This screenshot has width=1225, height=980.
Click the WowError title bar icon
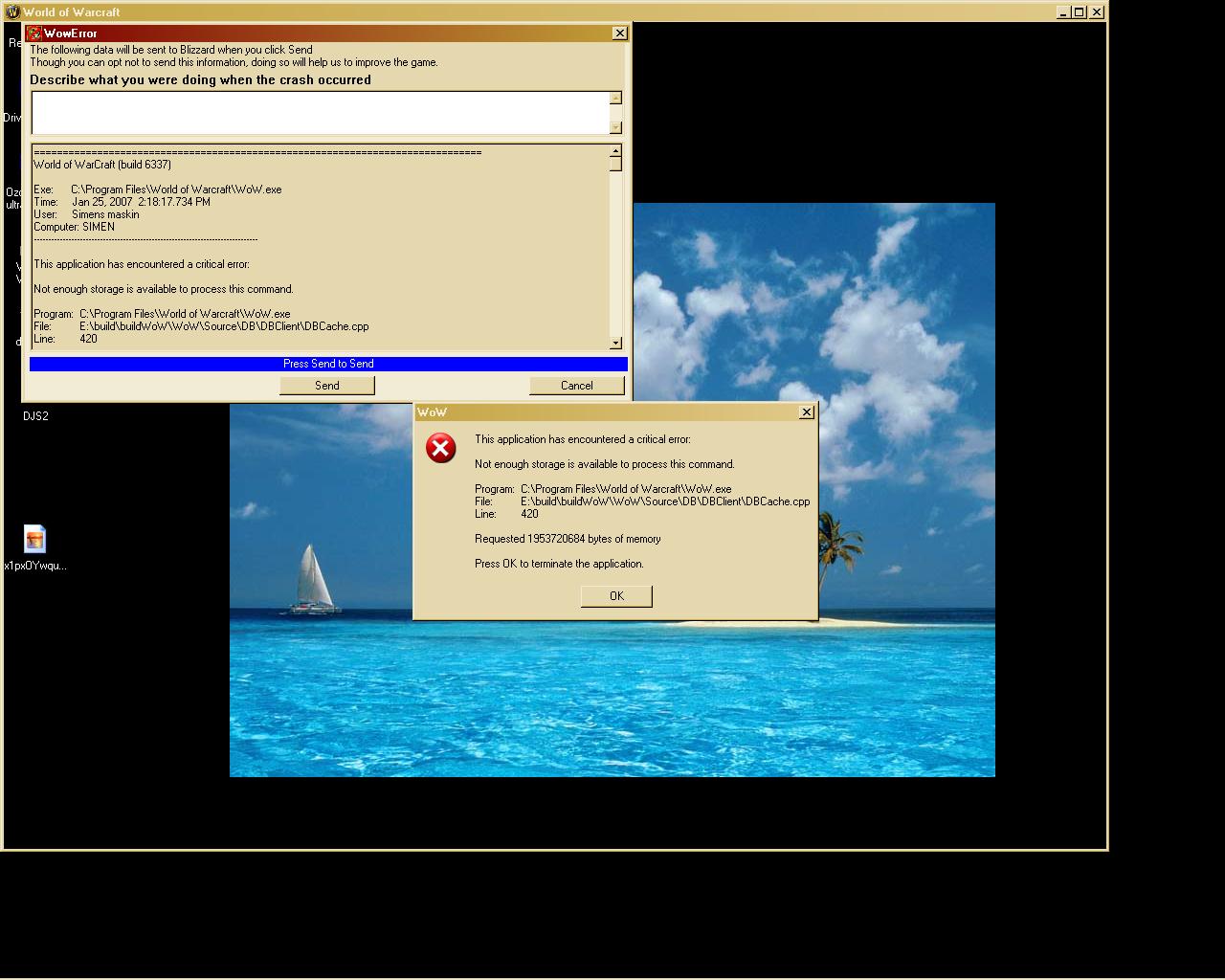(x=34, y=33)
